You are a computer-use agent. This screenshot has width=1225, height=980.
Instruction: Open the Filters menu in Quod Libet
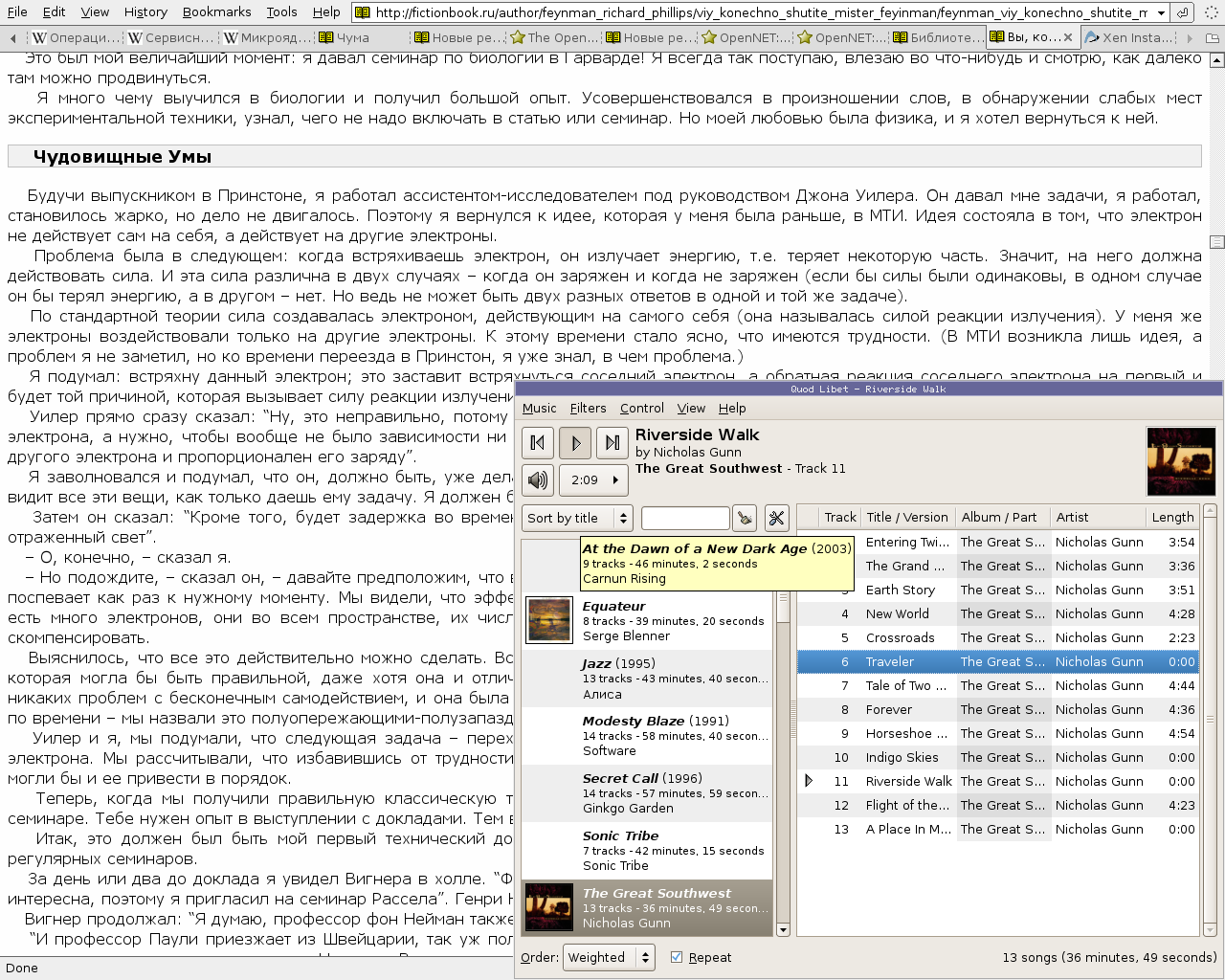[588, 408]
